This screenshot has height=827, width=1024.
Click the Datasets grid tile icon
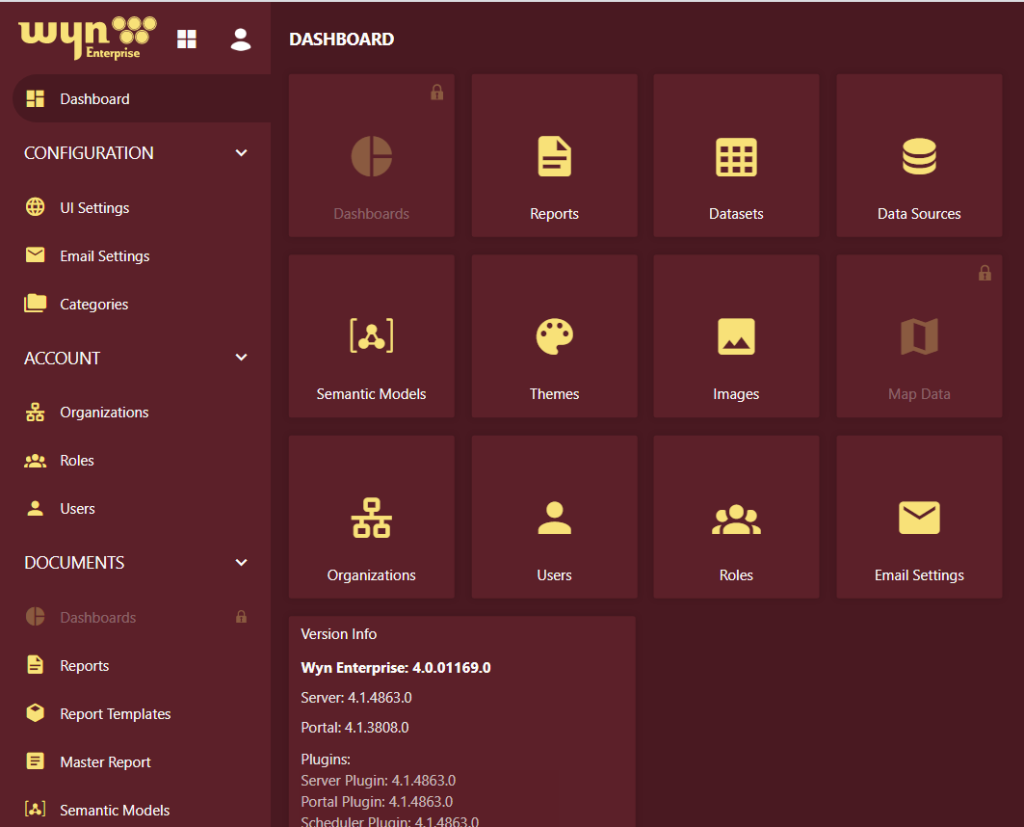(x=736, y=157)
